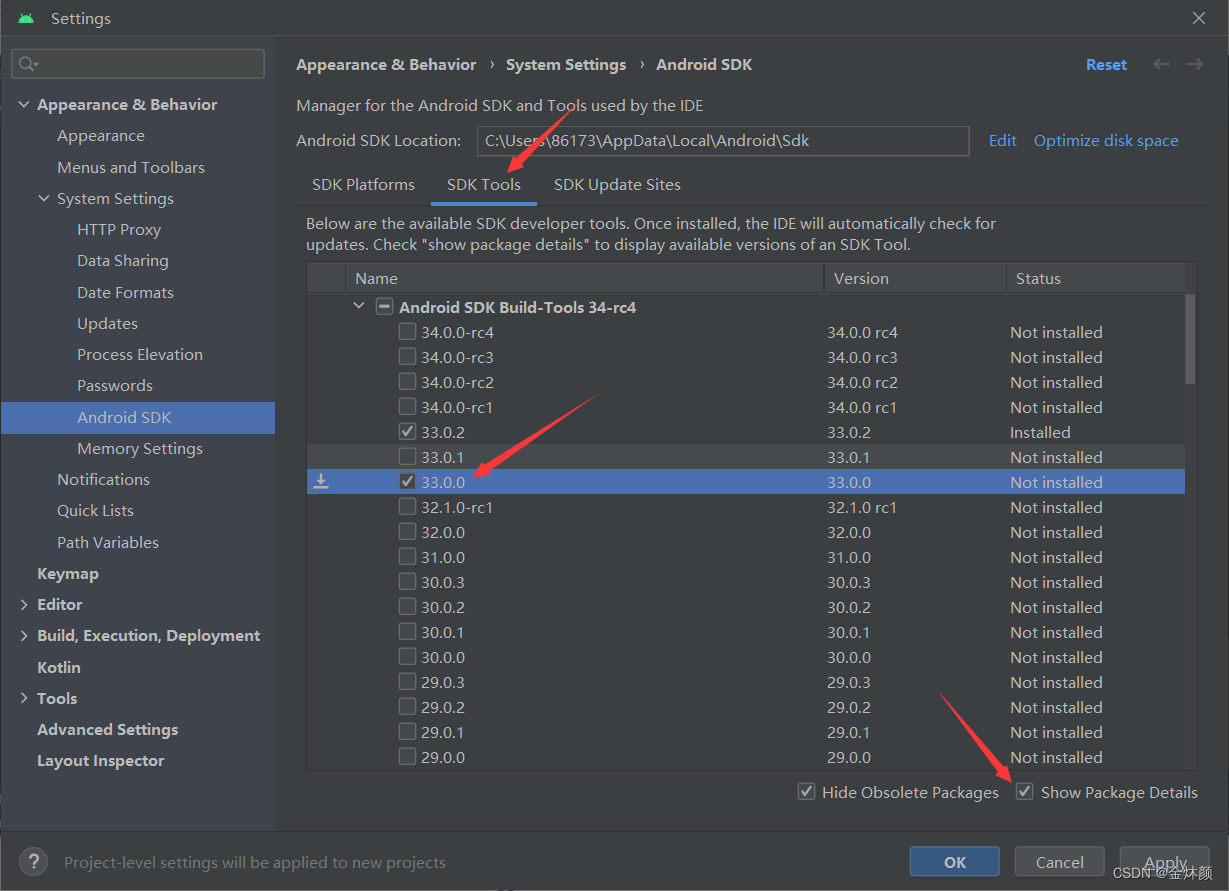Image resolution: width=1229 pixels, height=891 pixels.
Task: Open Updates settings page
Action: pos(107,323)
